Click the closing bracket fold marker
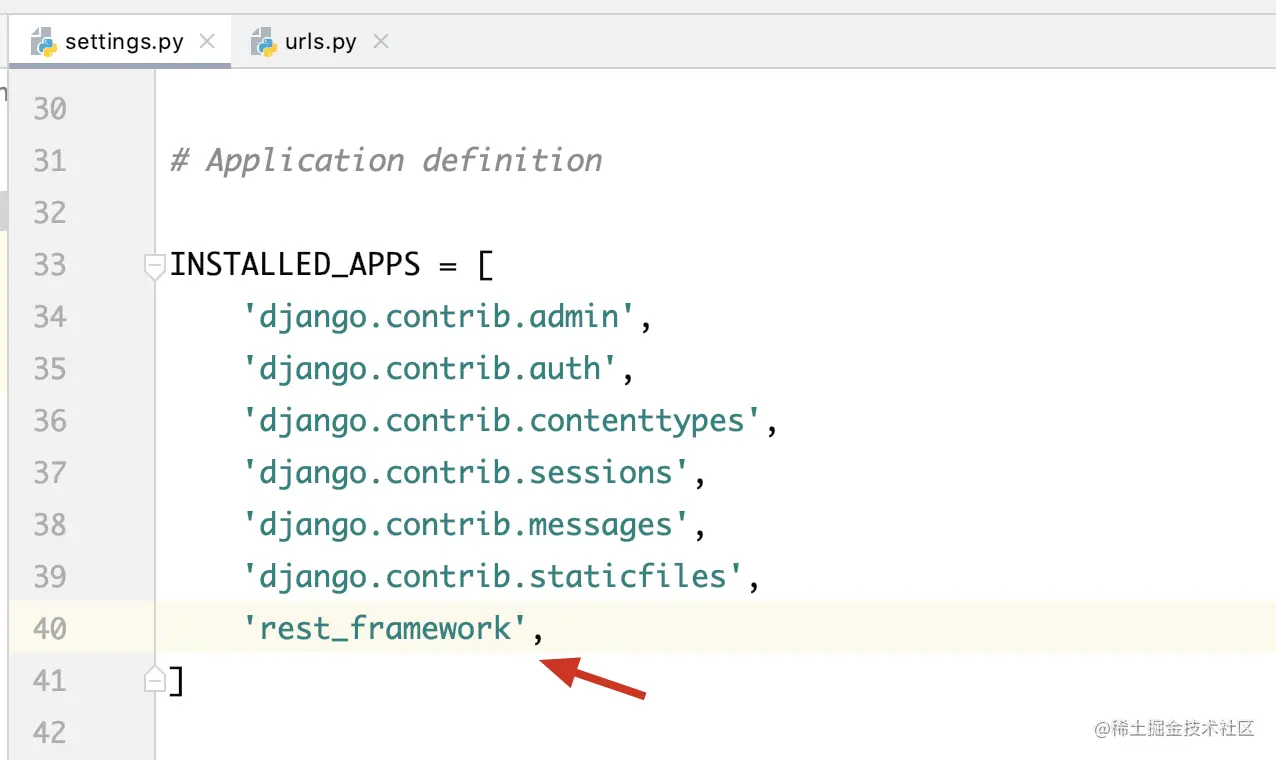Screen dimensions: 1276x760 tap(155, 680)
